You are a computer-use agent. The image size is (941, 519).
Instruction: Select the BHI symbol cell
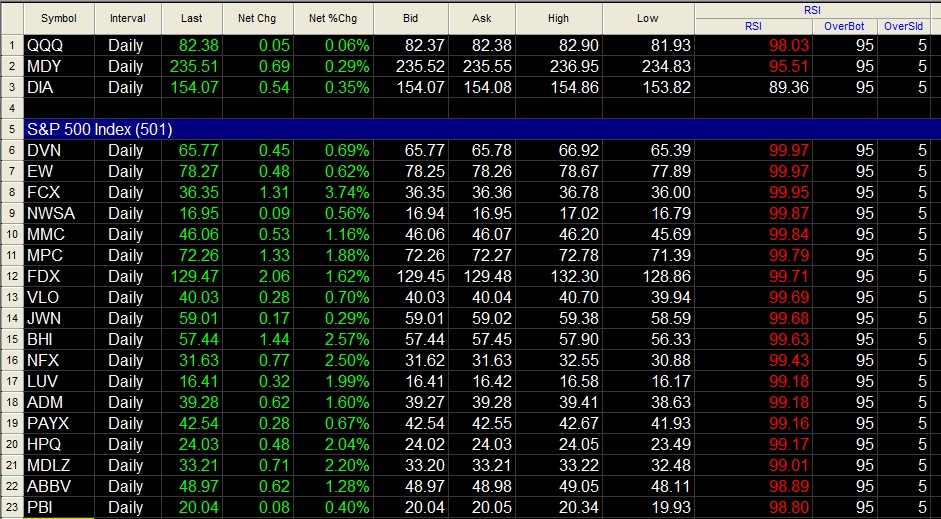[x=59, y=339]
